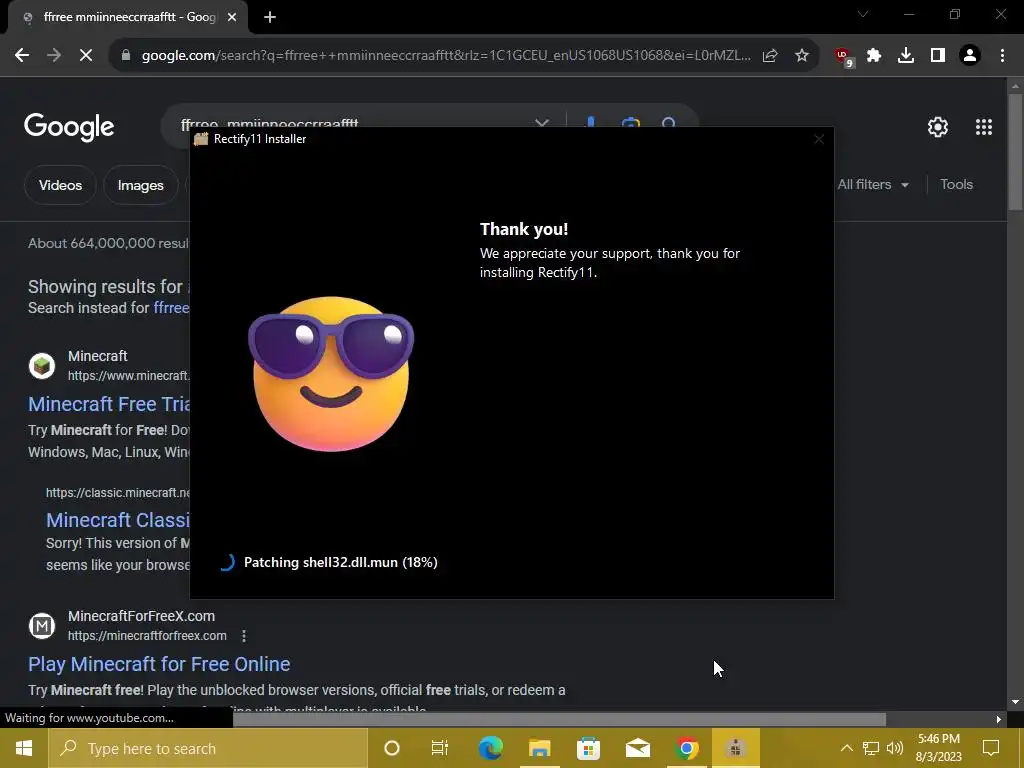The image size is (1024, 768).
Task: Click Patching shell32.dll.mun (18%) status text
Action: [x=340, y=562]
